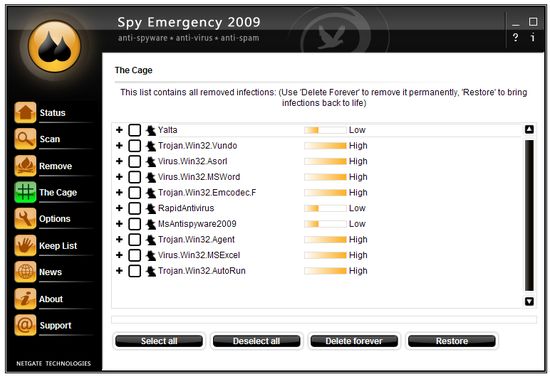Expand the Virus.Win32.Asorl entry
Screen dimensions: 550x379
point(119,161)
